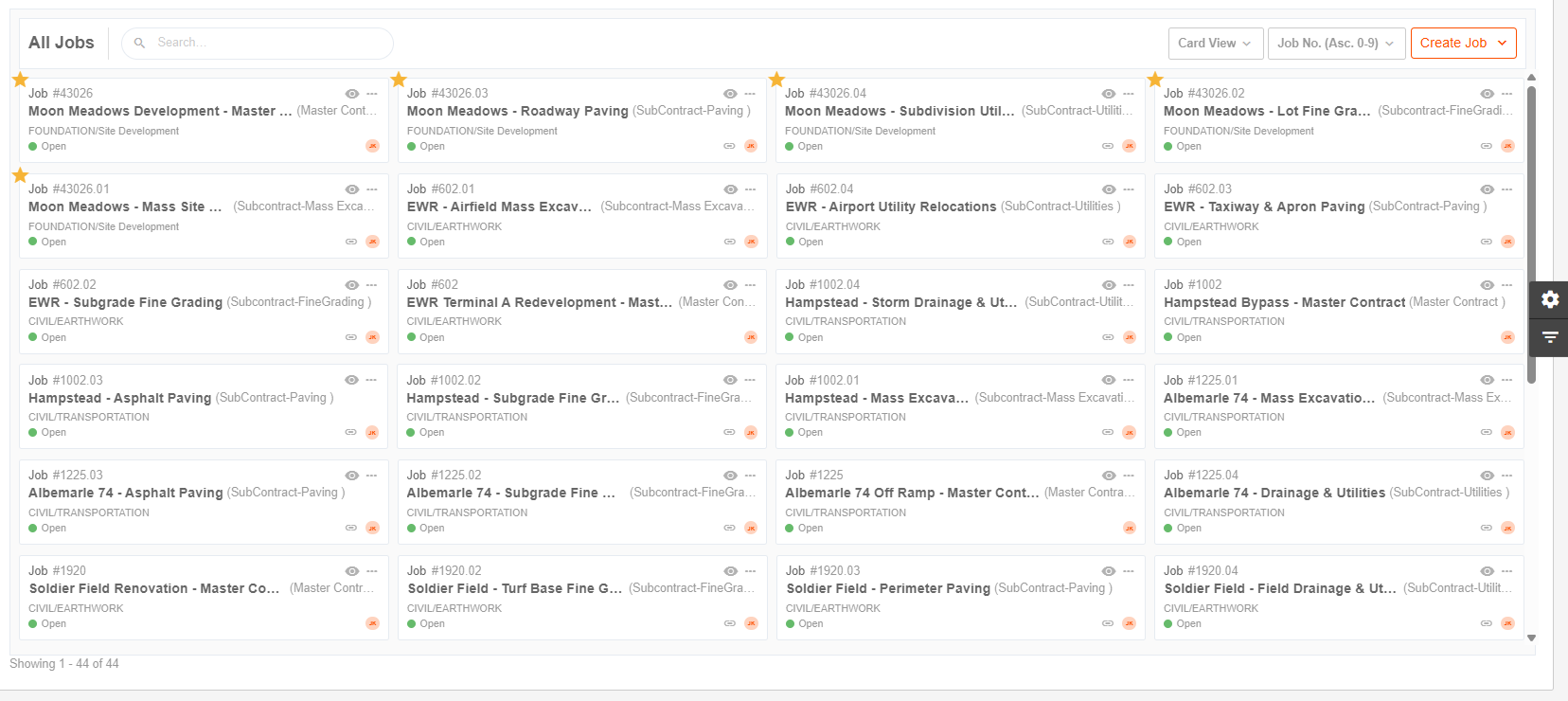The image size is (1568, 701).
Task: Click the 'All Jobs' heading
Action: coord(62,43)
